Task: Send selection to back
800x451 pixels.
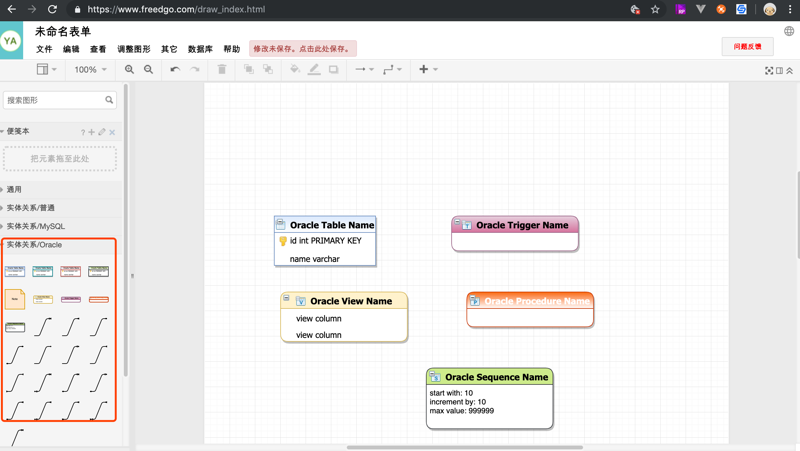Action: tap(268, 69)
